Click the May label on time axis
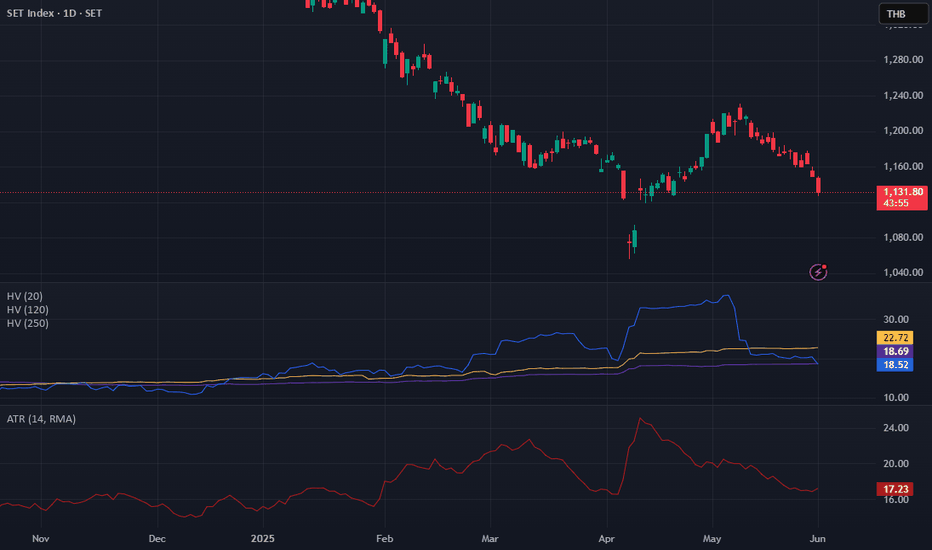The width and height of the screenshot is (932, 550). (x=712, y=539)
